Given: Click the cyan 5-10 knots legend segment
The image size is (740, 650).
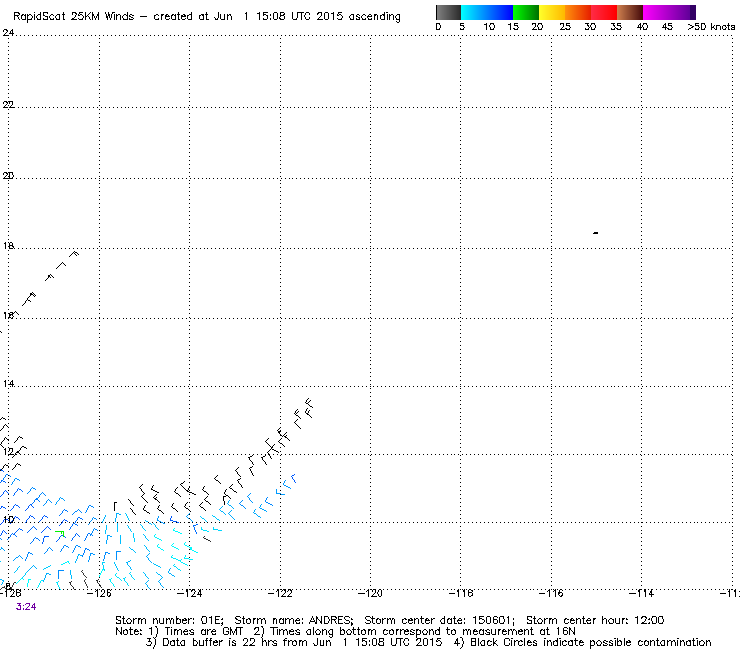Looking at the screenshot, I should (x=474, y=12).
